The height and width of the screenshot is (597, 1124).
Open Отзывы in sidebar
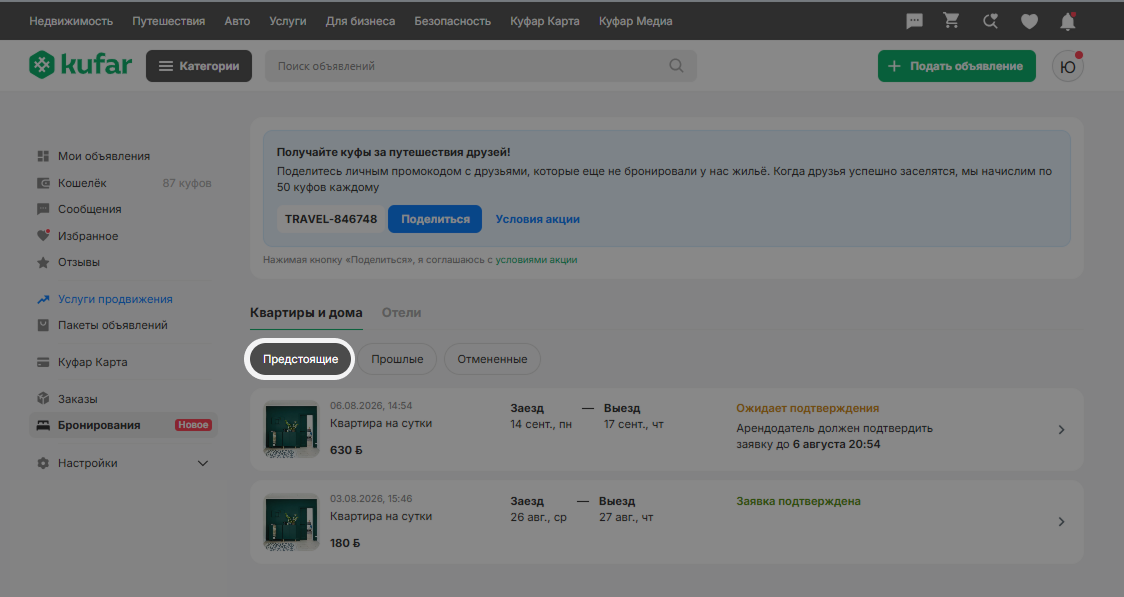coord(79,262)
